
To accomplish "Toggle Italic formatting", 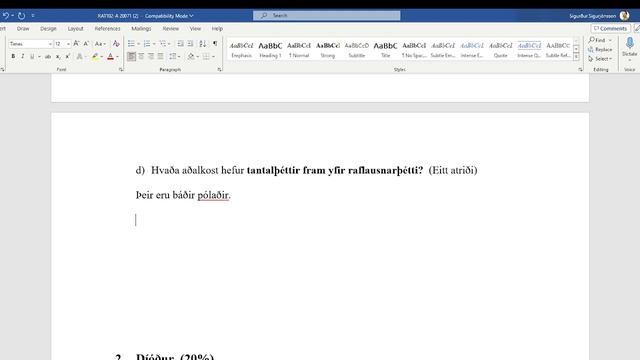I will coord(22,56).
